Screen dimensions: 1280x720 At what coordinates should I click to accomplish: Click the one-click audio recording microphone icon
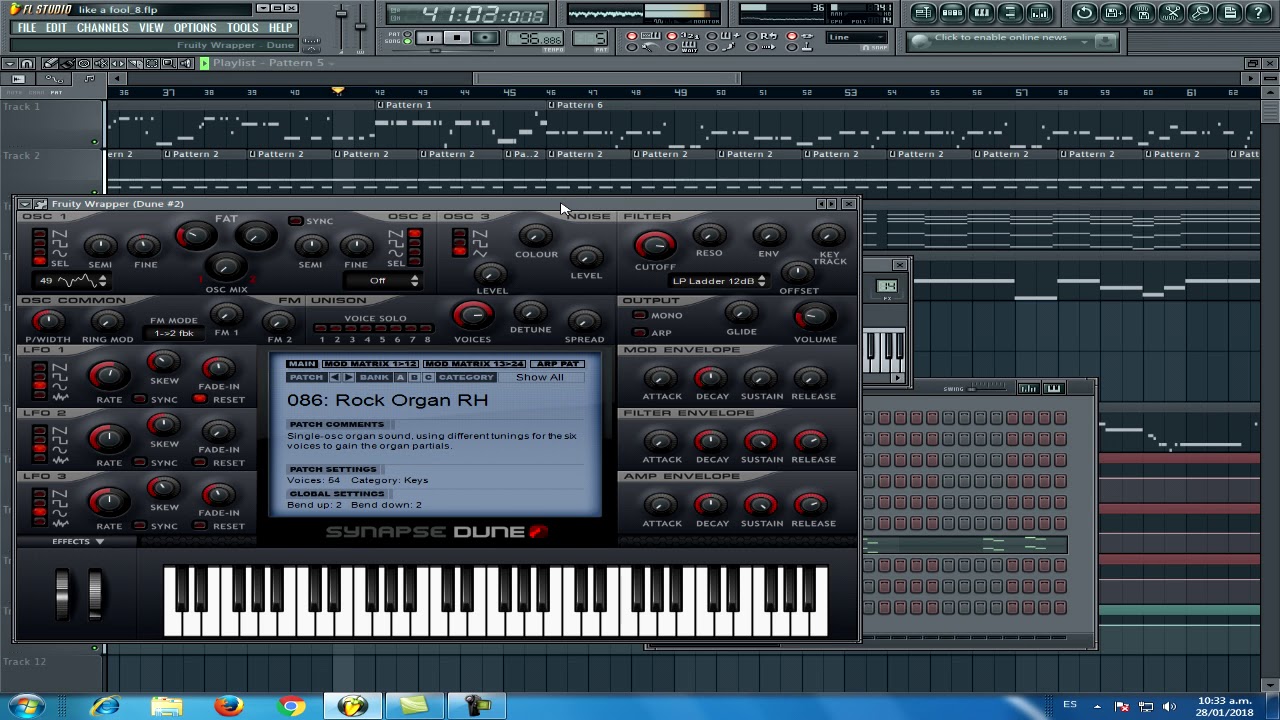1200,13
